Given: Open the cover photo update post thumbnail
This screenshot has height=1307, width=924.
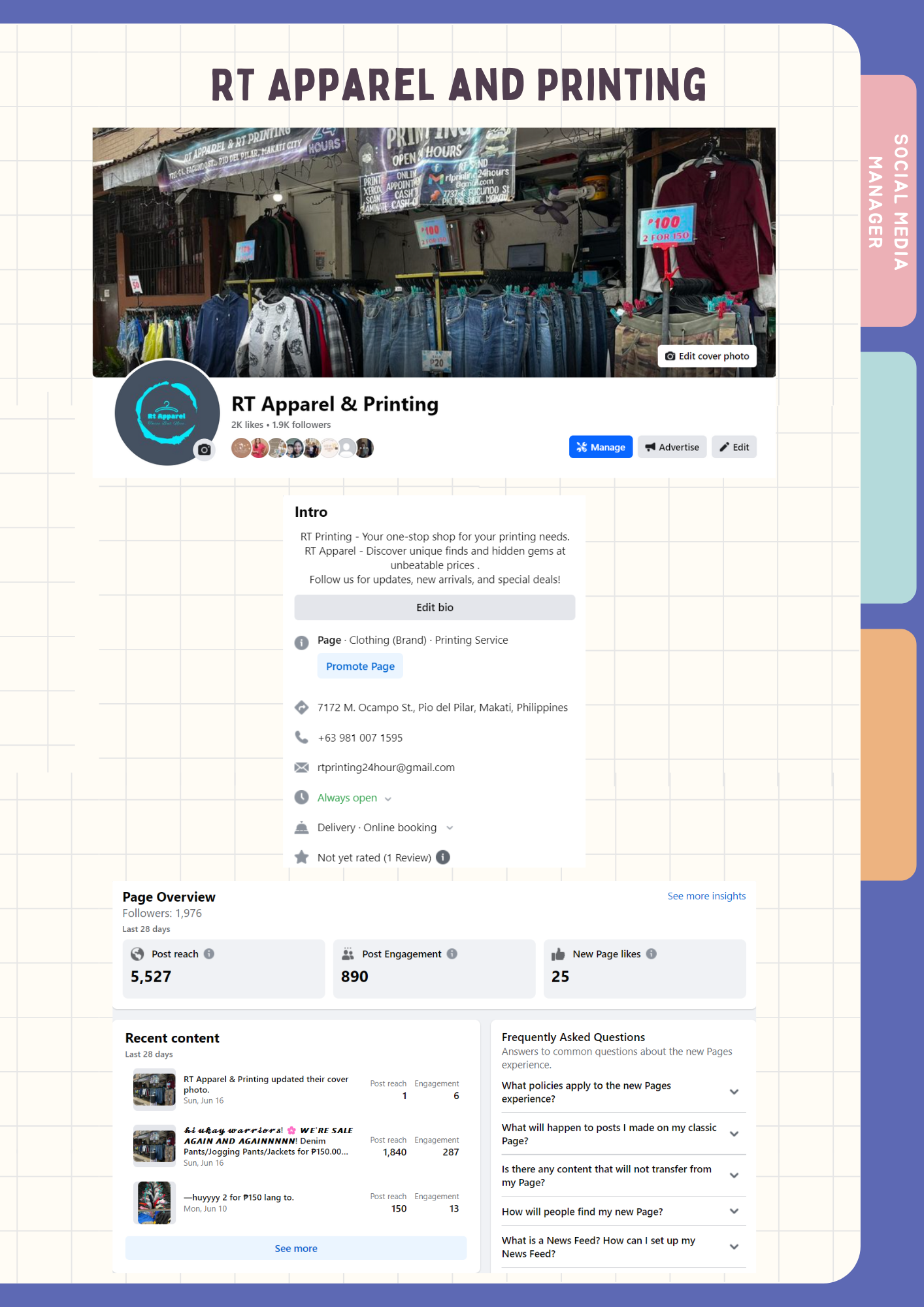Looking at the screenshot, I should pos(154,1089).
